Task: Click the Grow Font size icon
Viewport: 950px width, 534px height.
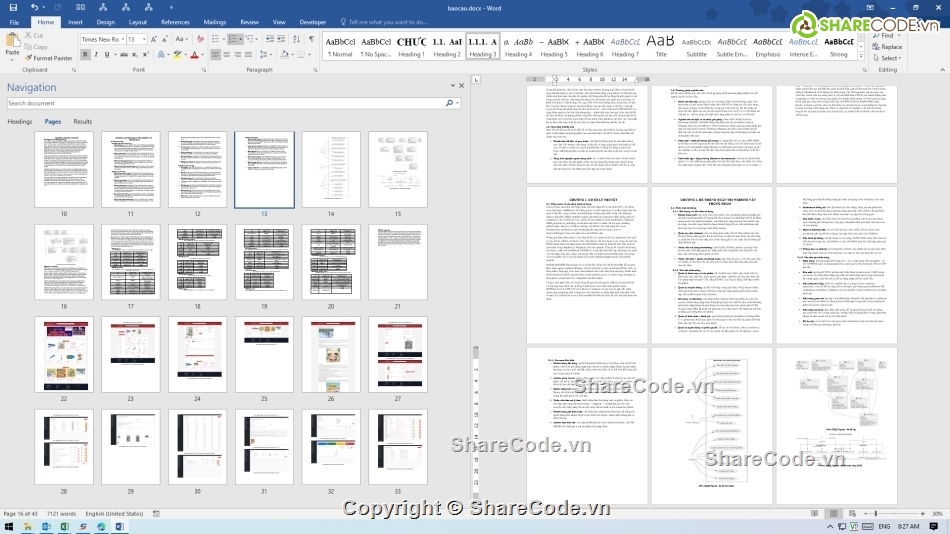Action: point(155,39)
